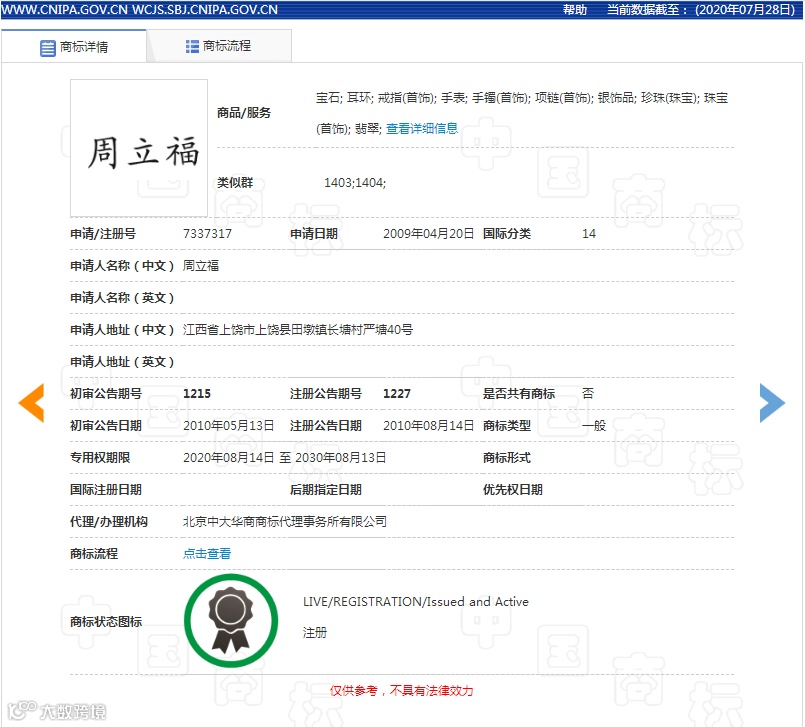Click the 代理/办理机构 label
Image resolution: width=805 pixels, height=727 pixels.
coord(109,522)
